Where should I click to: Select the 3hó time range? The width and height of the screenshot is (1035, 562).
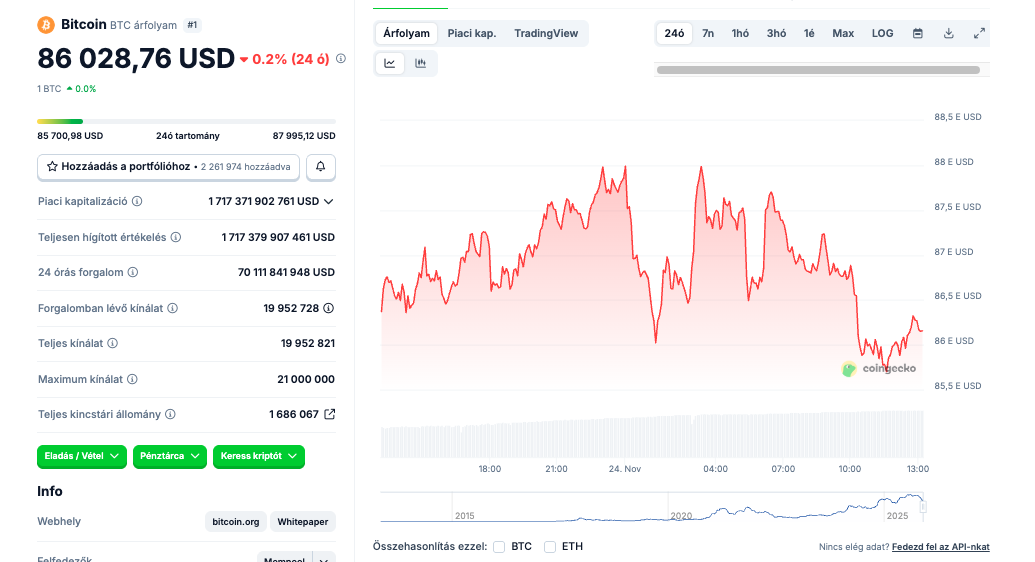point(776,33)
